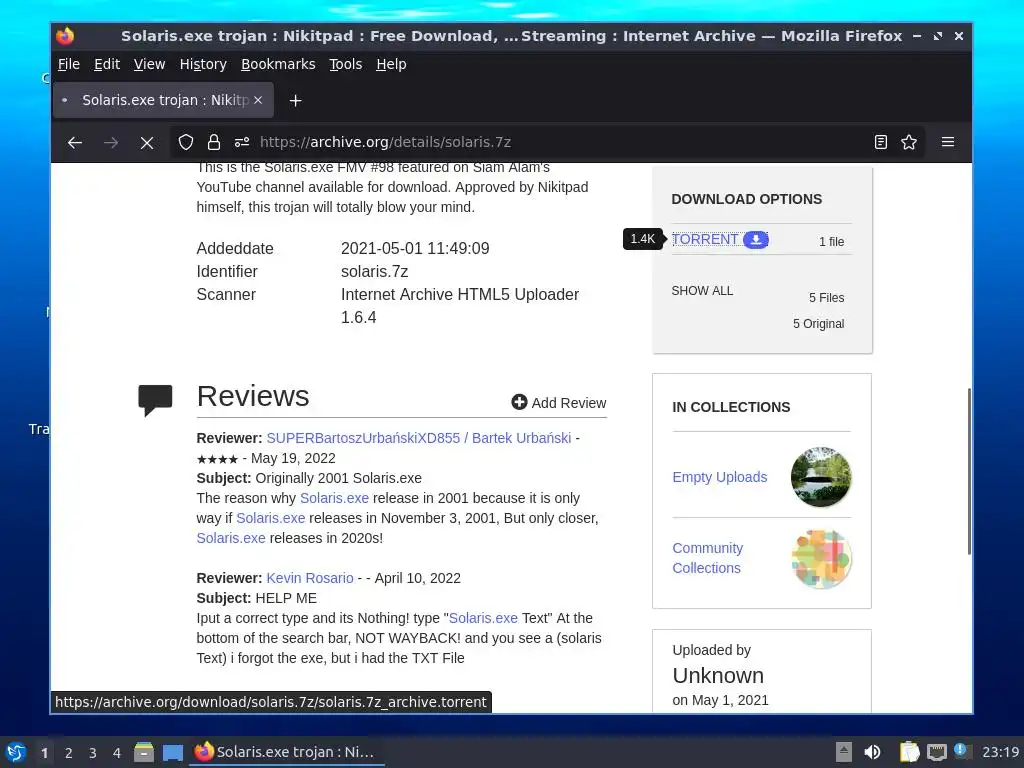Click the Addeddate value 2021-05-01 11:49:09

pyautogui.click(x=415, y=248)
